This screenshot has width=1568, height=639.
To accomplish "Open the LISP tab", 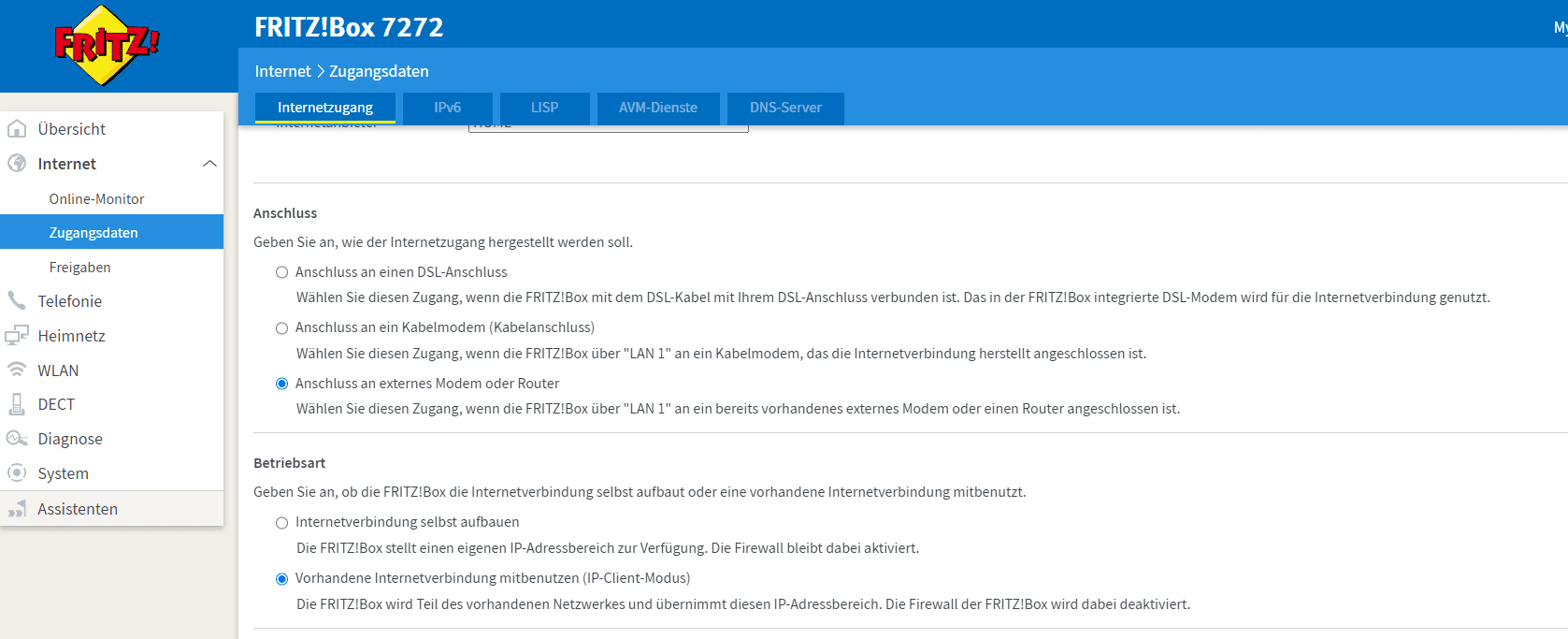I will click(545, 108).
